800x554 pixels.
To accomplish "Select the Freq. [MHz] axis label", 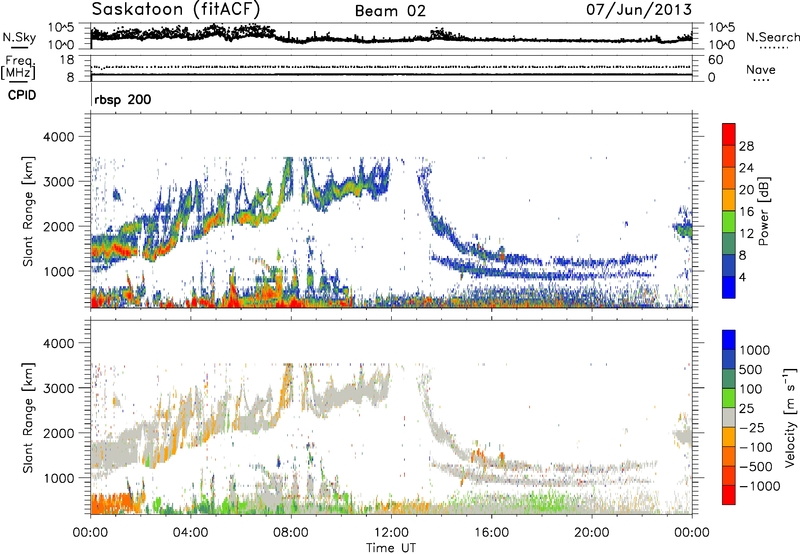I will [18, 68].
